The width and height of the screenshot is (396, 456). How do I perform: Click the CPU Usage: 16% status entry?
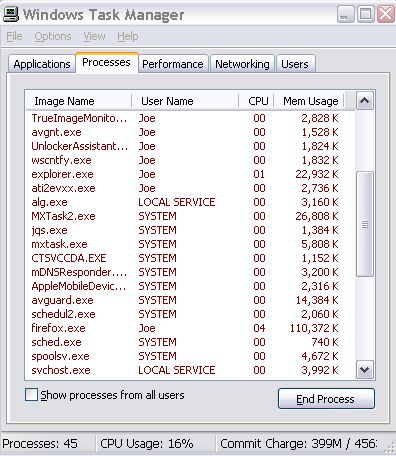coord(147,444)
